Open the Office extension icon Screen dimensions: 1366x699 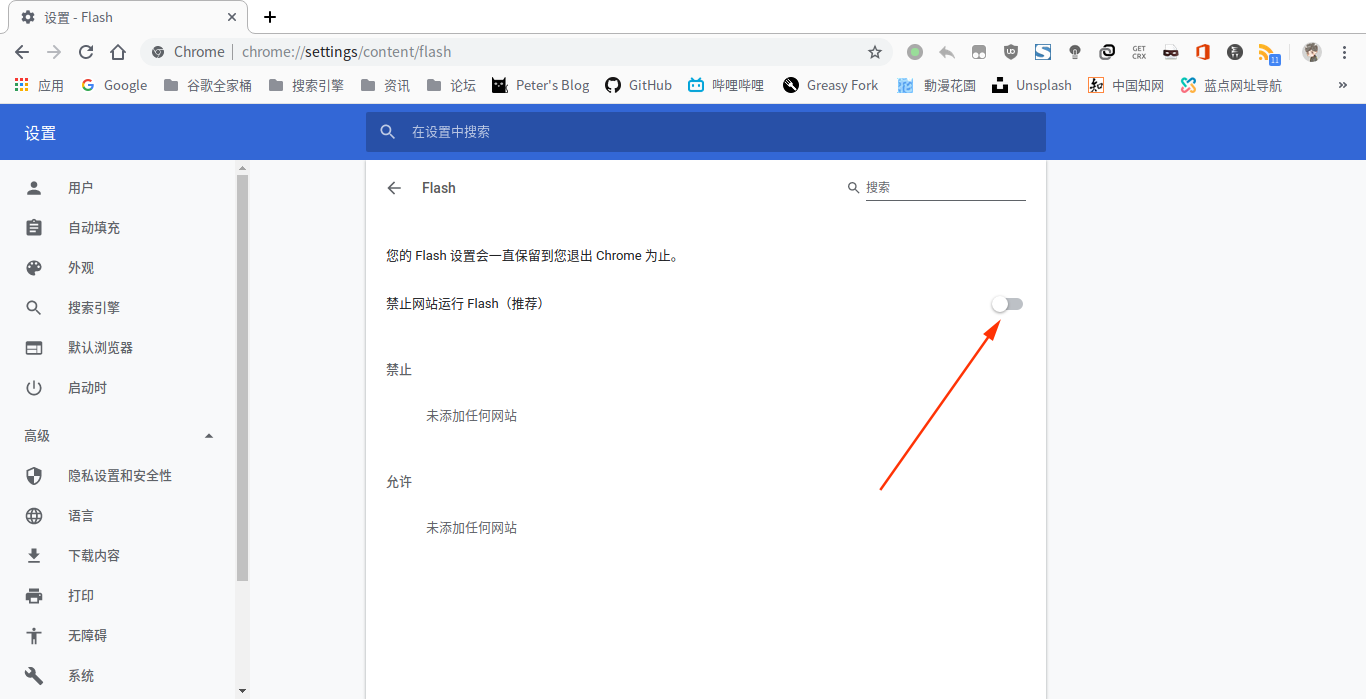[x=1203, y=52]
